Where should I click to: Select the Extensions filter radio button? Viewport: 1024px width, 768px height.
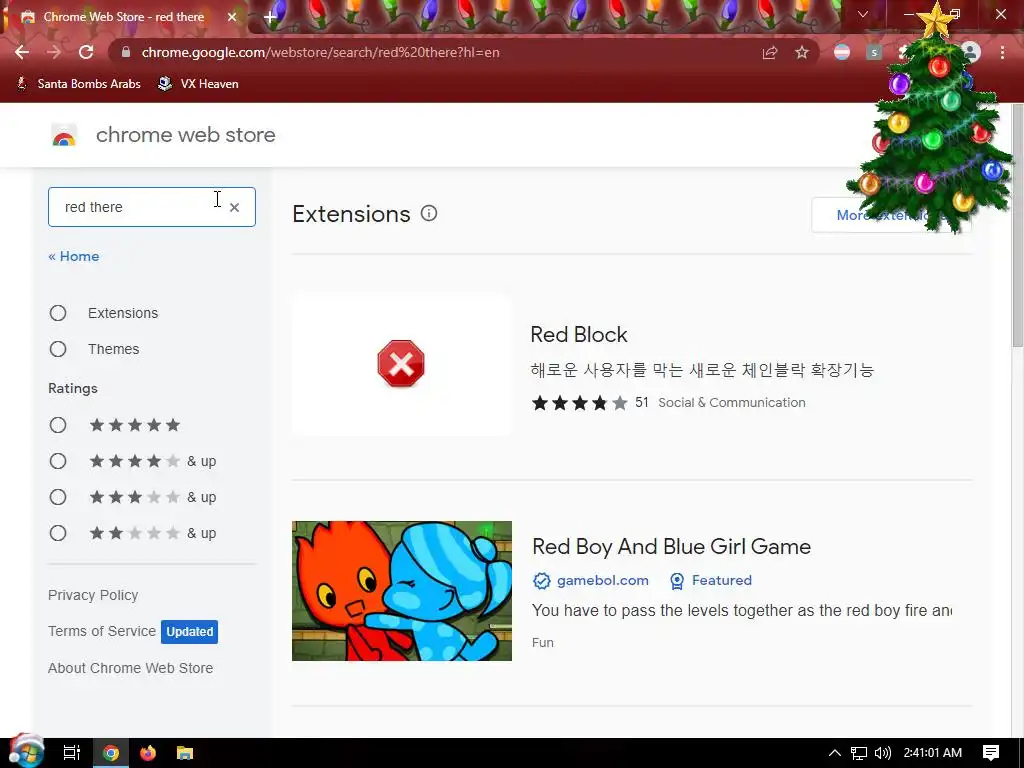click(58, 313)
